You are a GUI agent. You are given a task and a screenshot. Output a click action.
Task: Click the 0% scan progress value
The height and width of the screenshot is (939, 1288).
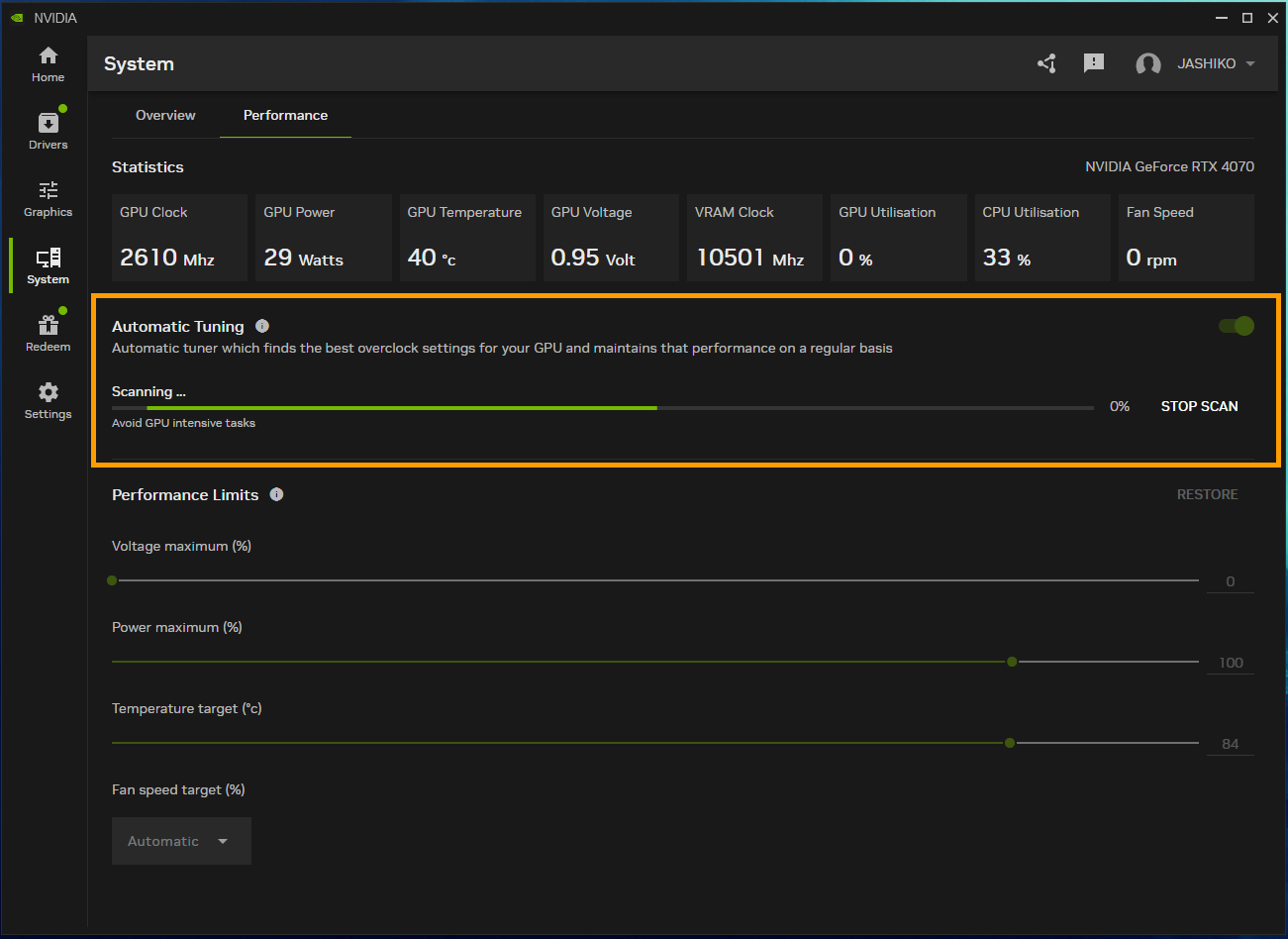[1120, 406]
